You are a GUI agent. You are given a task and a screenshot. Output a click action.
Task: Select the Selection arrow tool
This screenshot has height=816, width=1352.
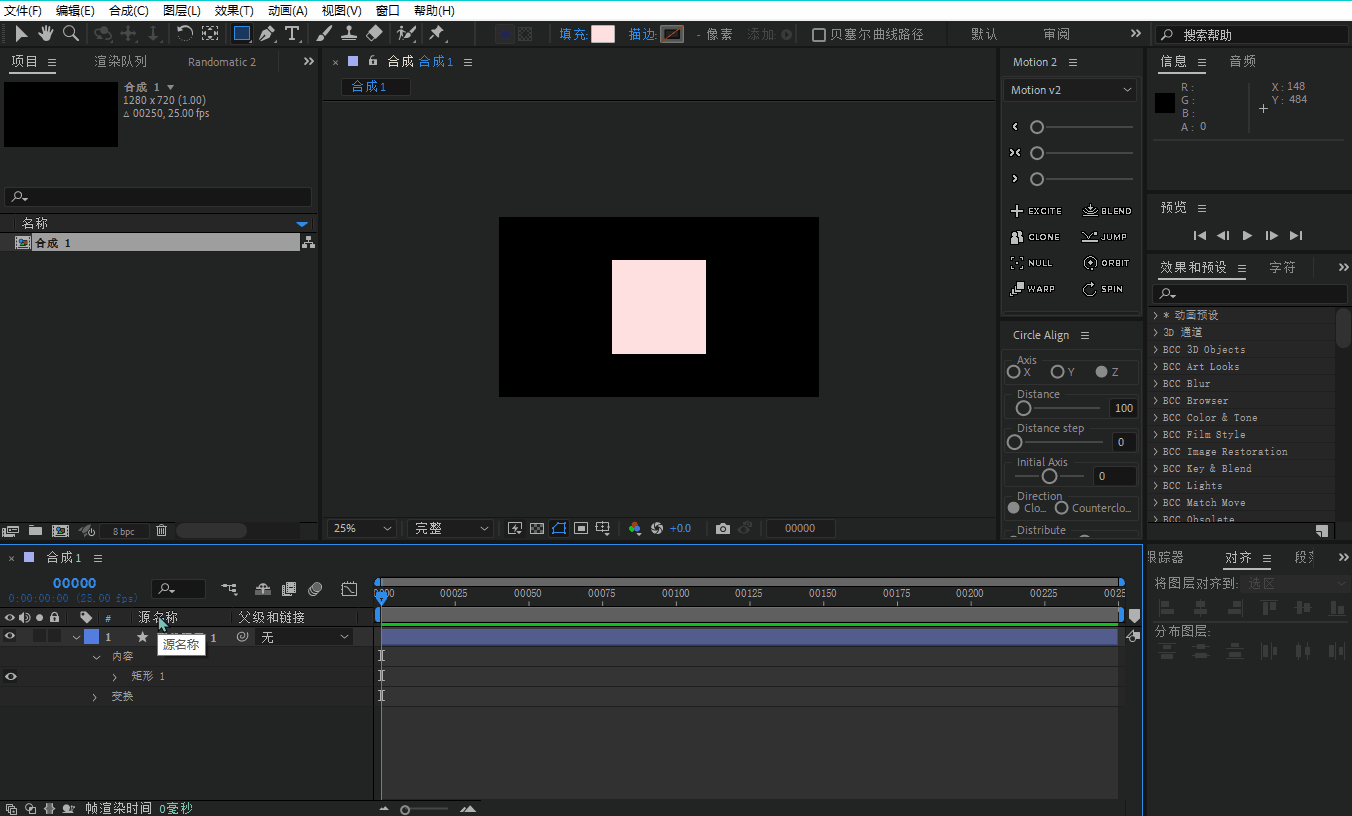click(21, 34)
